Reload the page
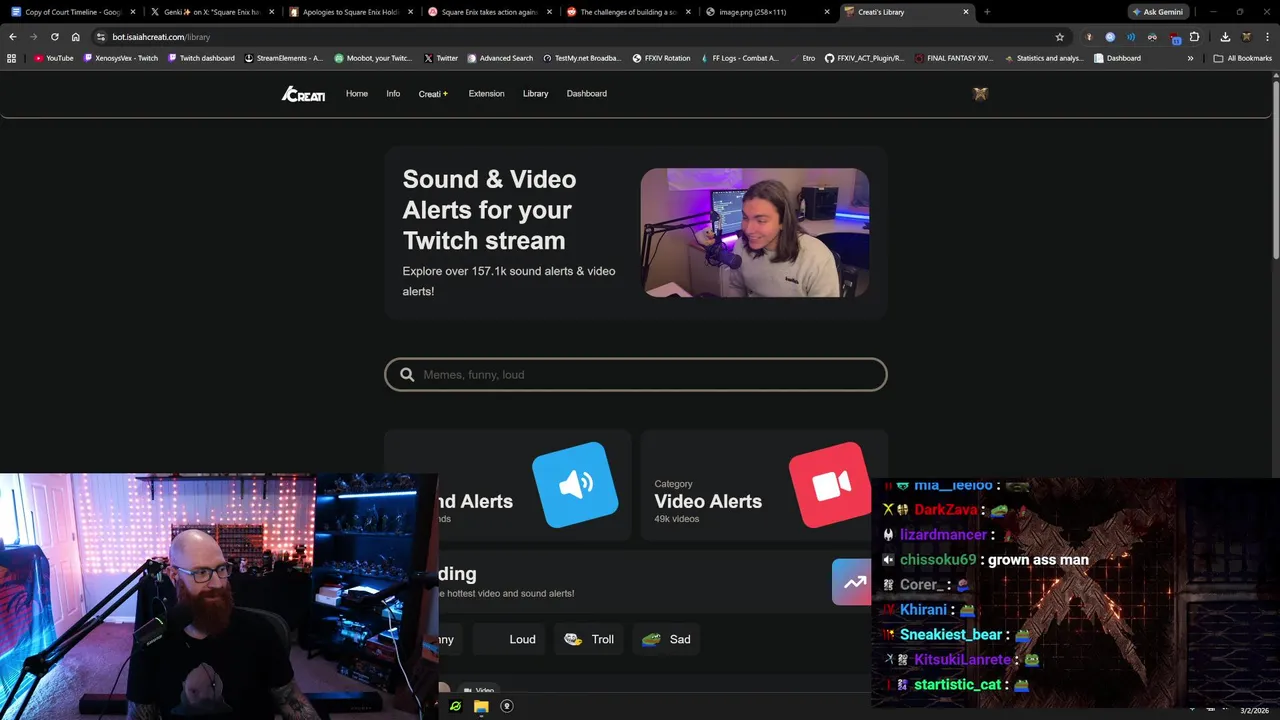The height and width of the screenshot is (720, 1280). click(x=54, y=37)
